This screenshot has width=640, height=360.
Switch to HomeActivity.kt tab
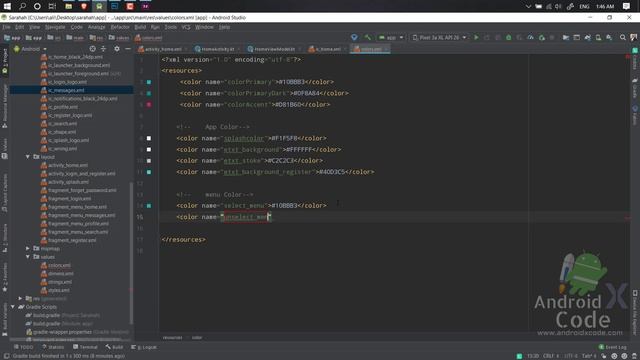coord(218,49)
